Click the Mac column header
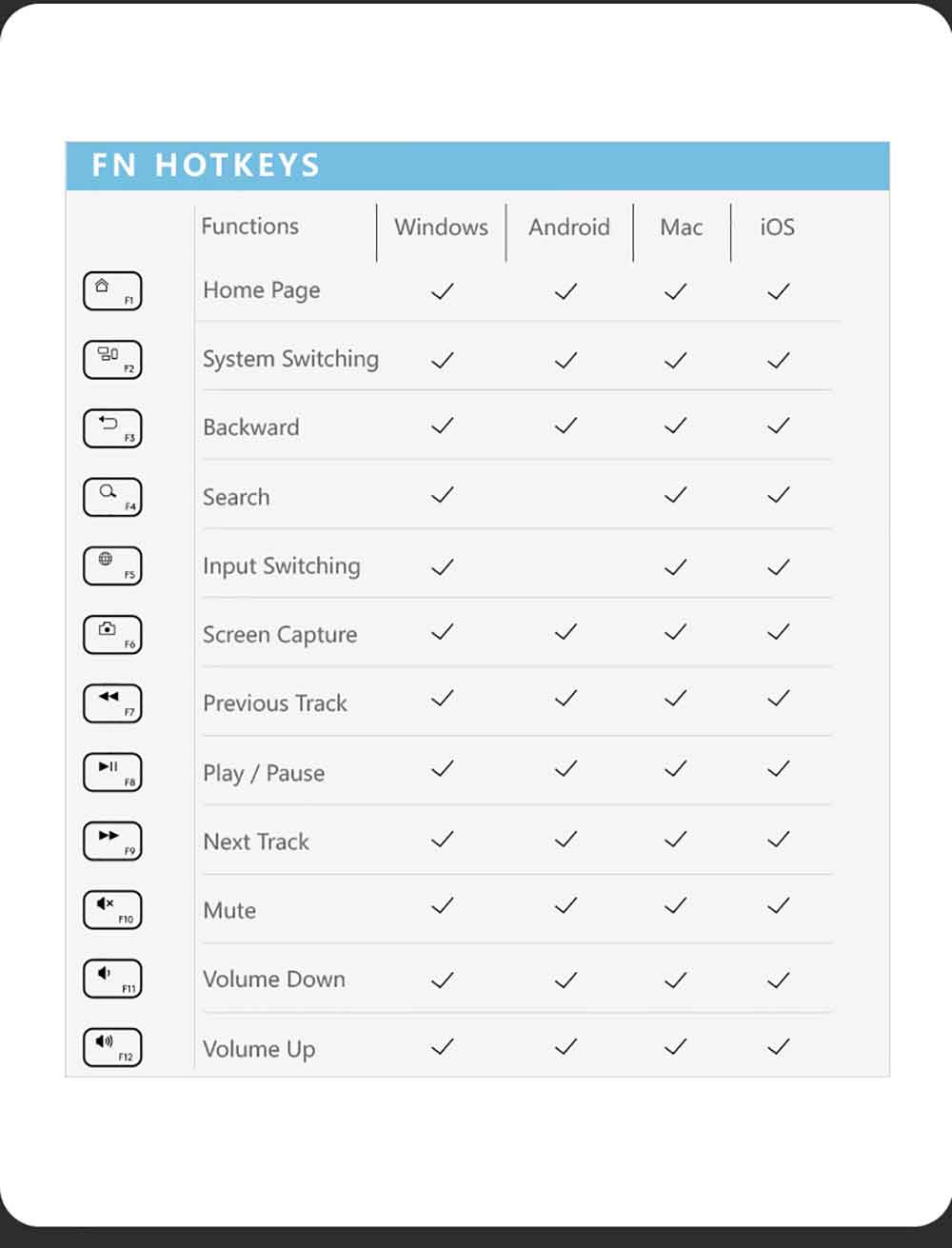 tap(682, 228)
